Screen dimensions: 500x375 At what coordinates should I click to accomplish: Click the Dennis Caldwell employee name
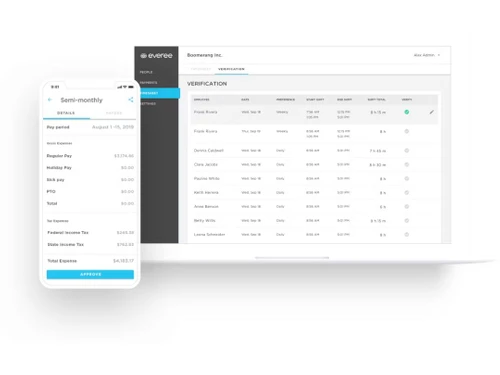pyautogui.click(x=209, y=151)
